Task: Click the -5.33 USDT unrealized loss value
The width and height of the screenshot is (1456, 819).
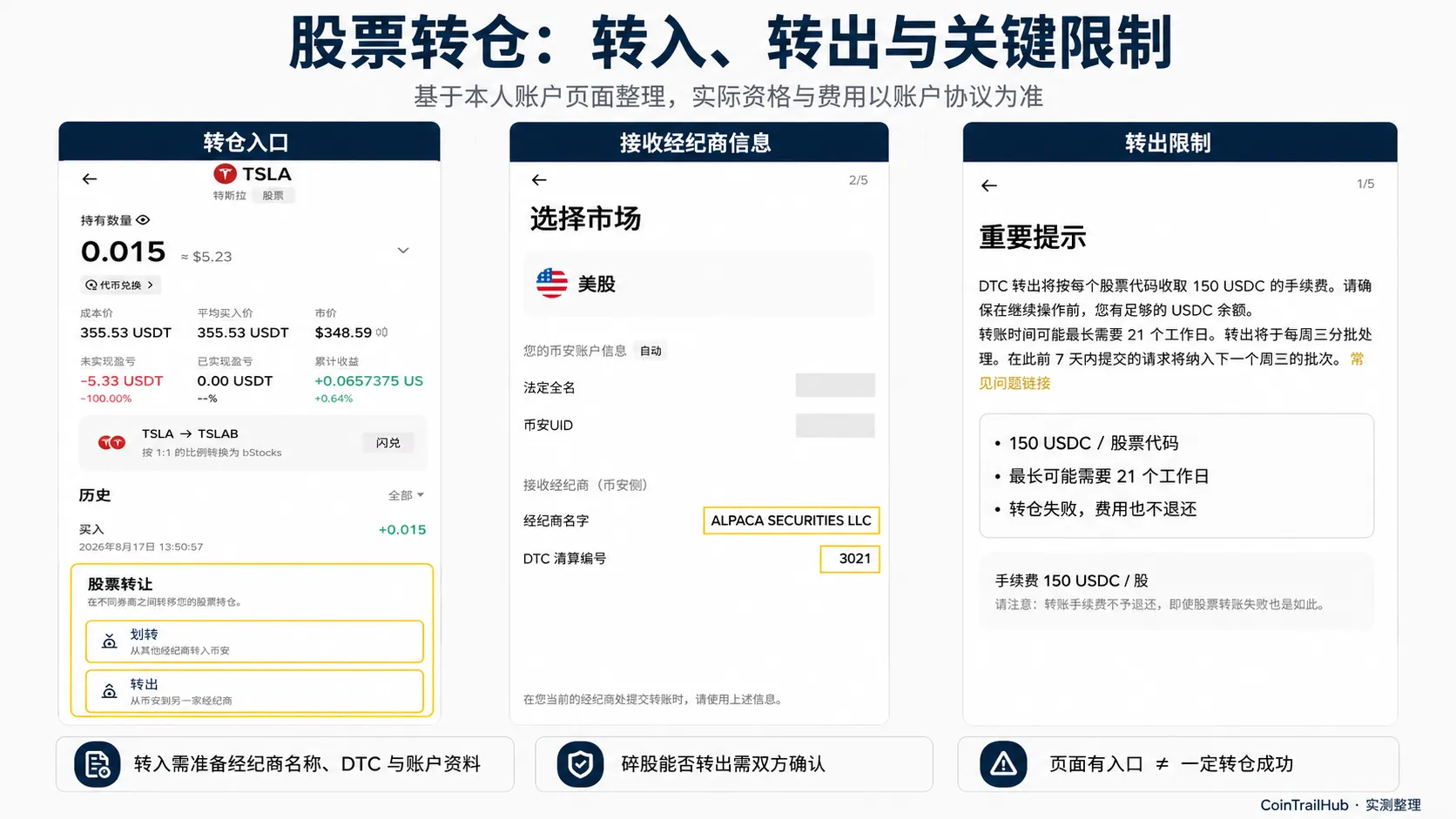Action: point(122,381)
